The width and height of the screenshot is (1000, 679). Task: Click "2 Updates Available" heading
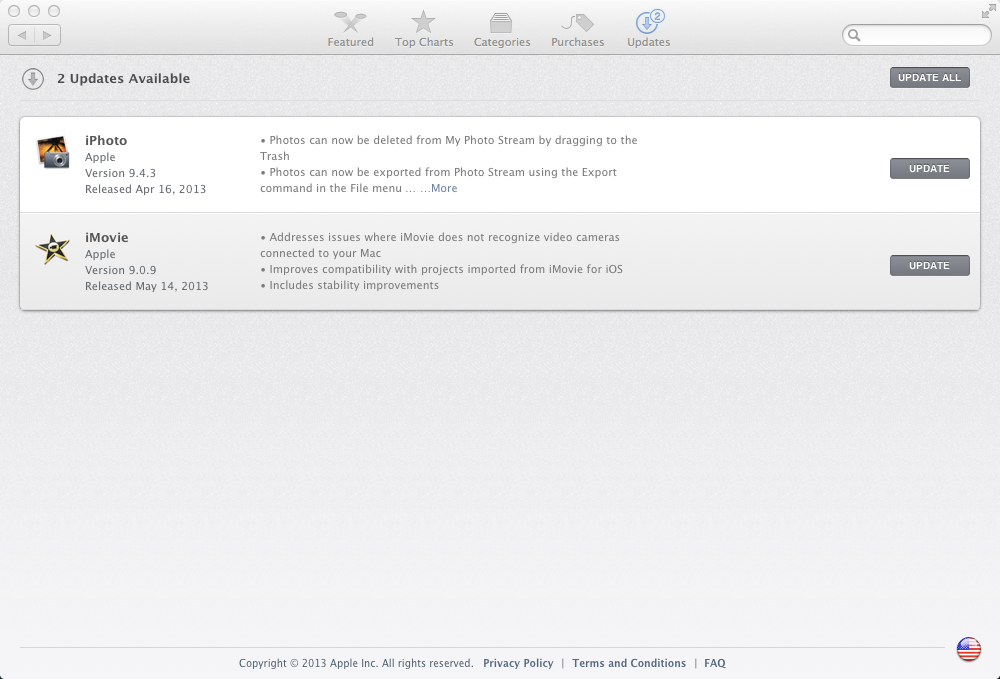click(x=124, y=78)
